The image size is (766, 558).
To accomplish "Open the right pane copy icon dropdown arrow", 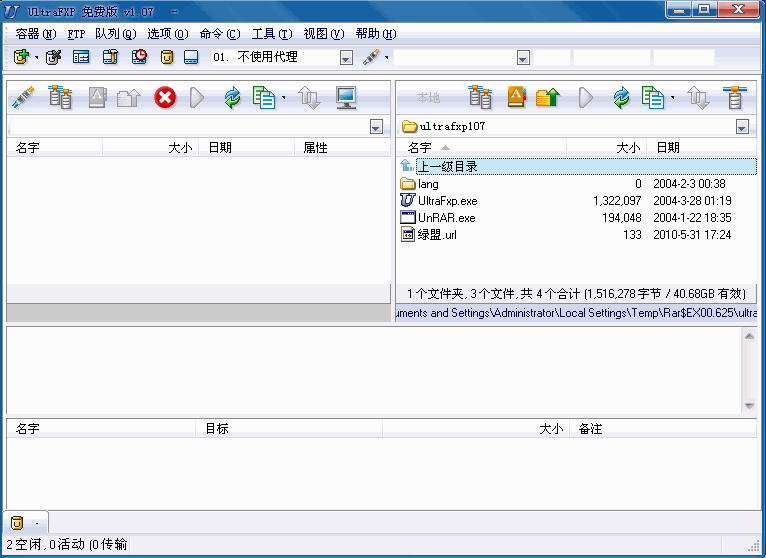I will pyautogui.click(x=673, y=98).
